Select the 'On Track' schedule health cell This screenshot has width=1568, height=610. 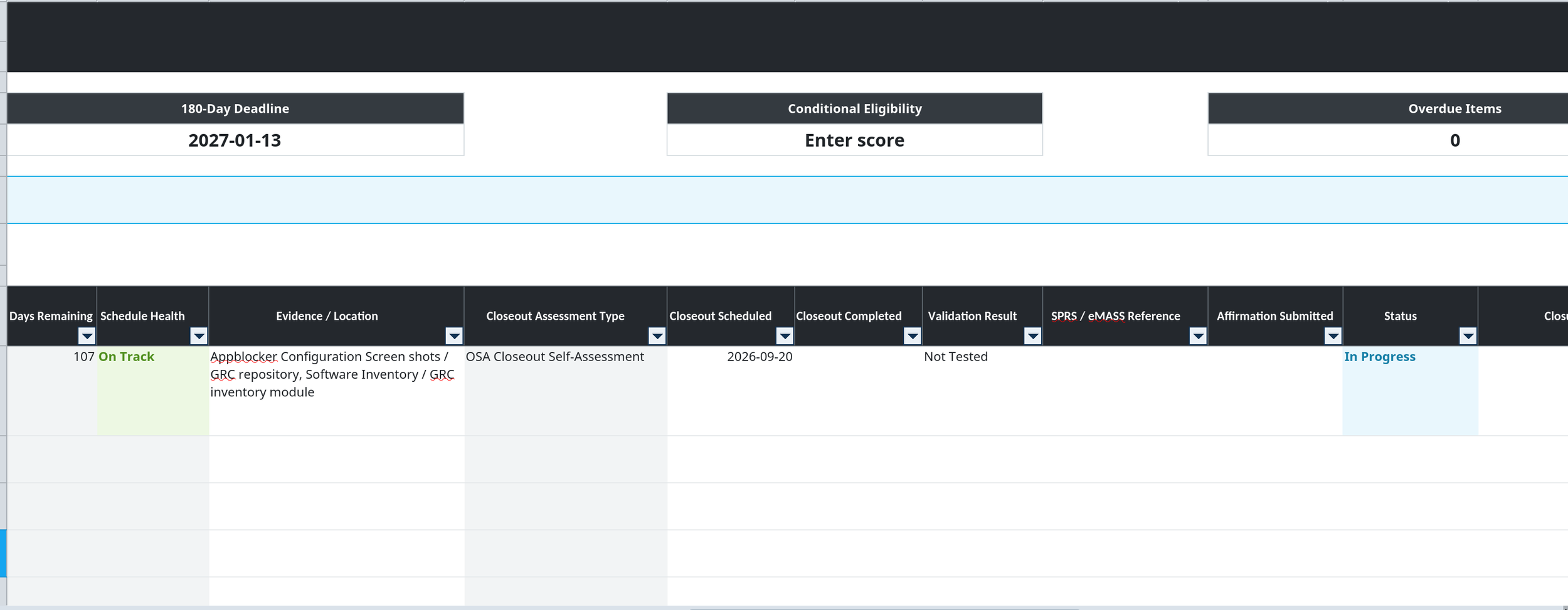pyautogui.click(x=153, y=391)
